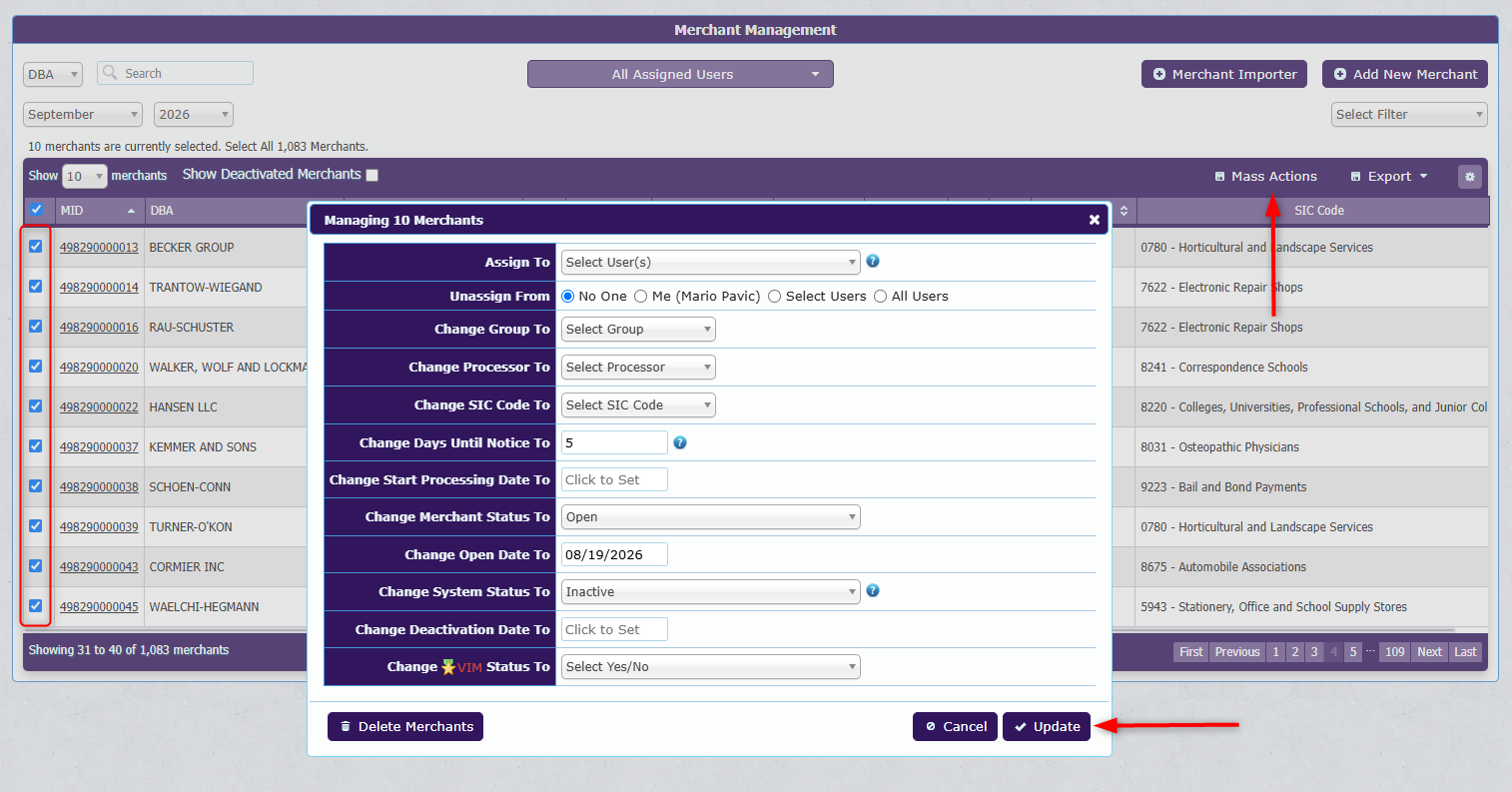Open merchant link 498290000013
Screen dimensions: 1512x792
[x=99, y=248]
